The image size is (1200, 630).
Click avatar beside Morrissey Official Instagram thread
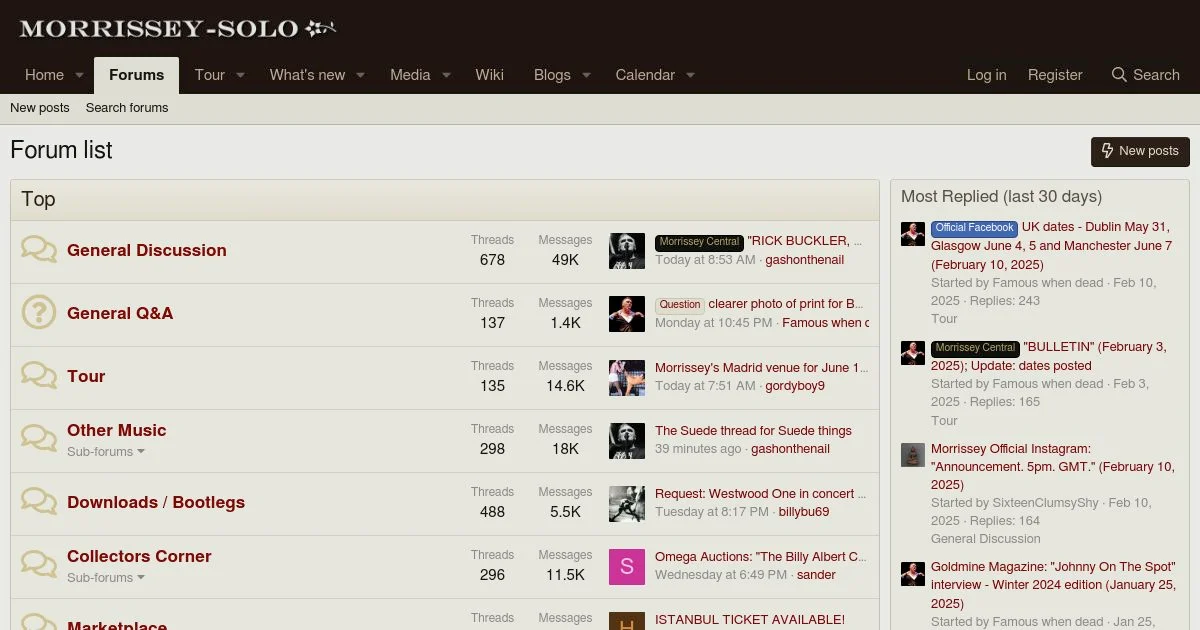click(x=912, y=455)
